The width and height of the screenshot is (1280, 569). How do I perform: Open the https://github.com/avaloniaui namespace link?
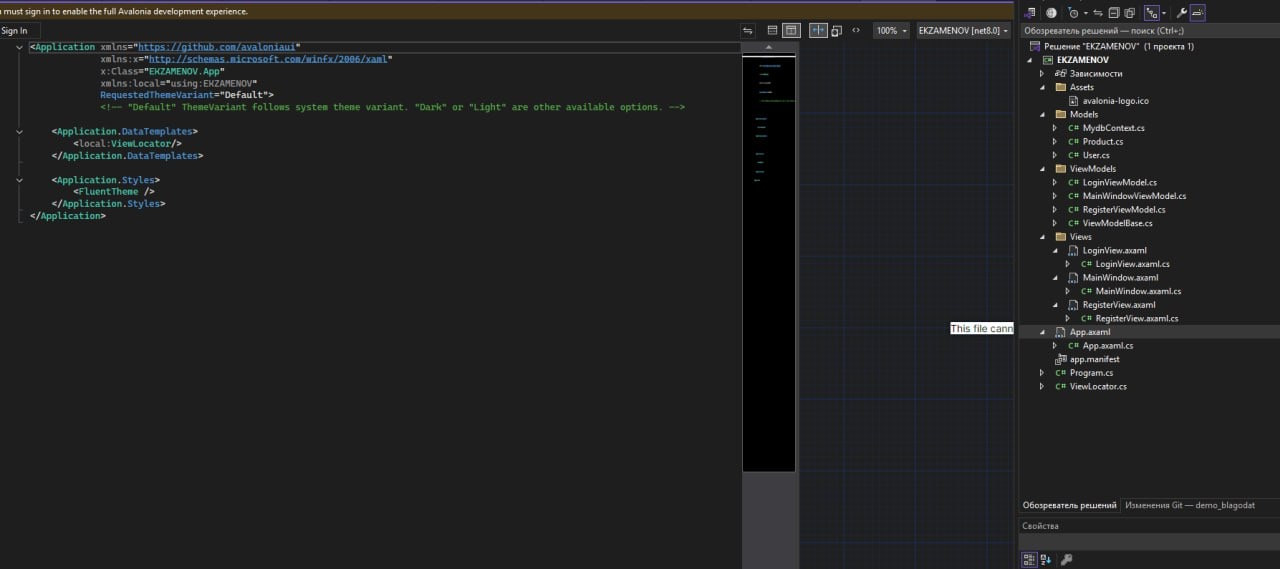[x=216, y=47]
